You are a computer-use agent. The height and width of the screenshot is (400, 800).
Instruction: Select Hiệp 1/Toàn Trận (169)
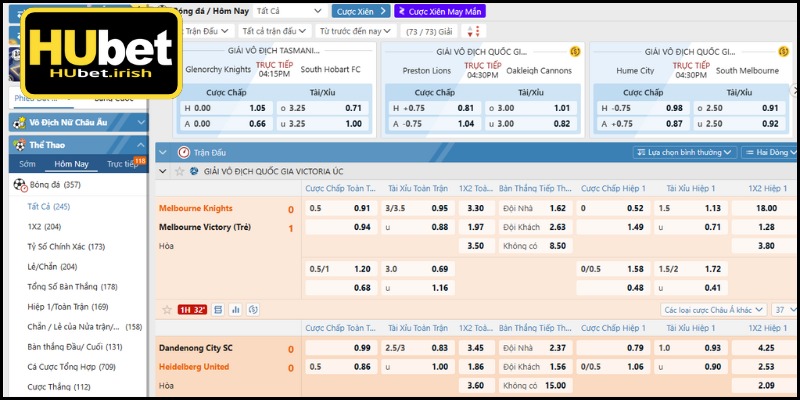(x=68, y=307)
